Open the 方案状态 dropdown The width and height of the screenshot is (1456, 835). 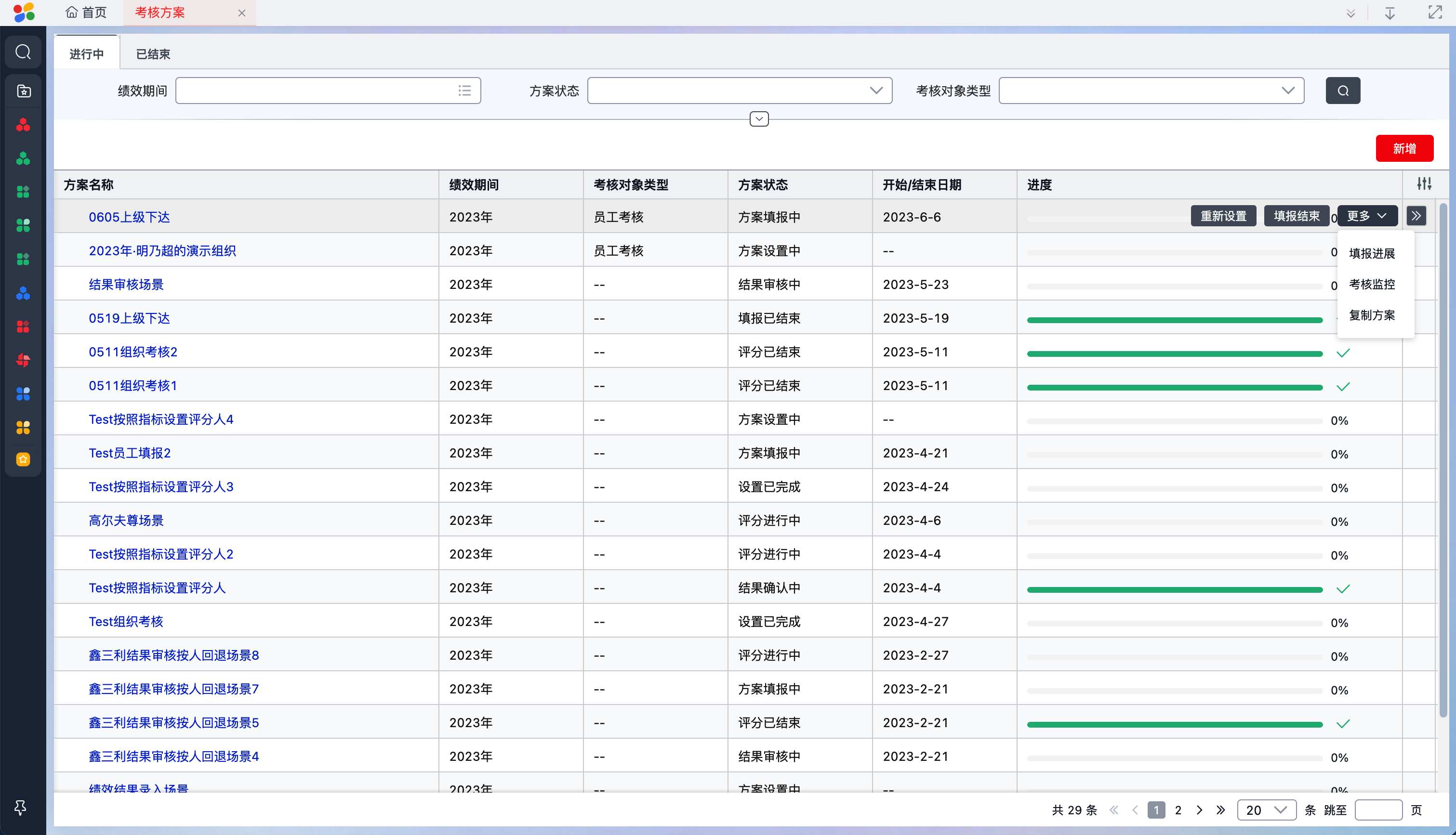coord(740,91)
